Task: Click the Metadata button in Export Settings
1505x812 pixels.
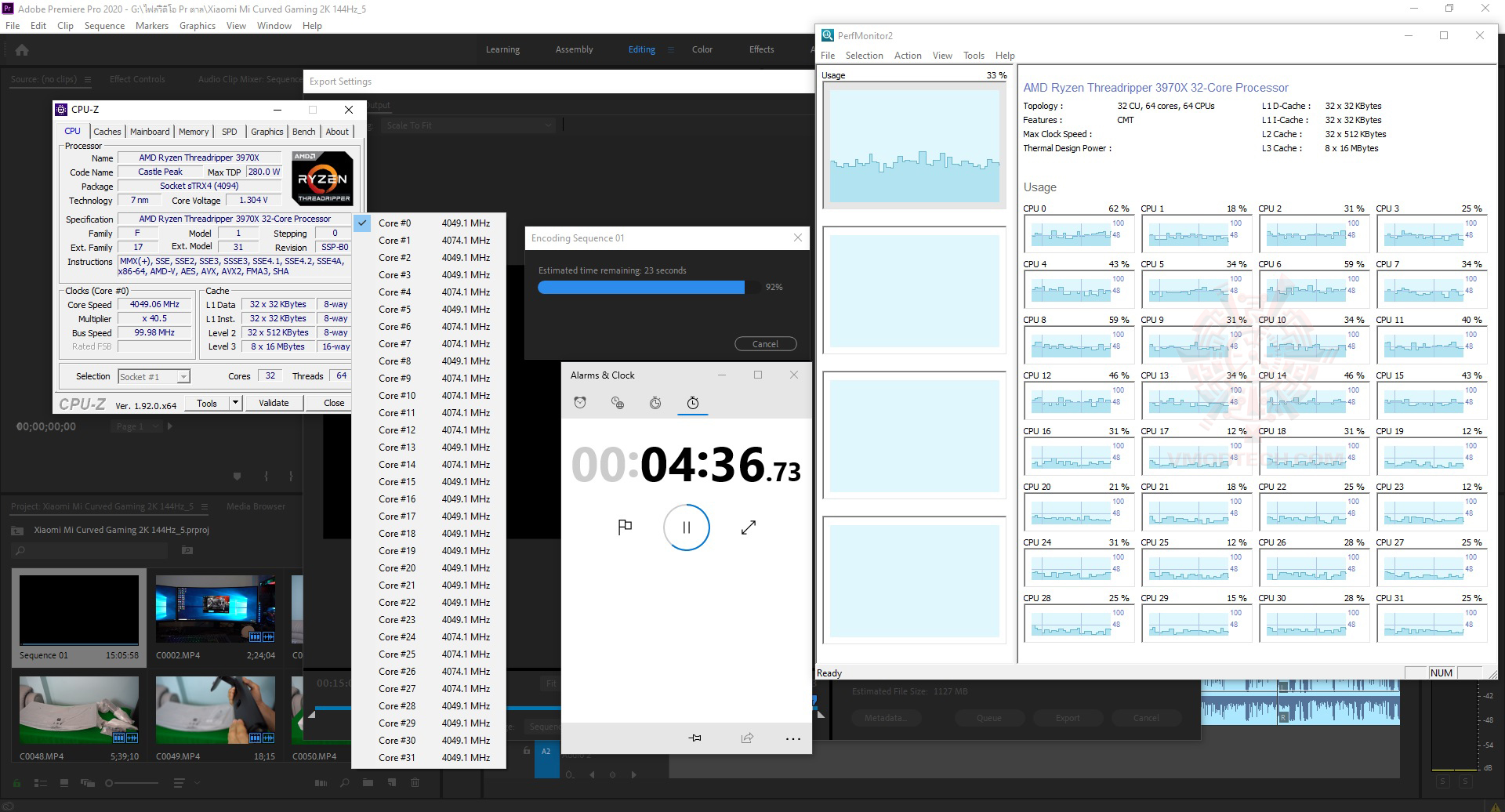Action: pyautogui.click(x=885, y=718)
